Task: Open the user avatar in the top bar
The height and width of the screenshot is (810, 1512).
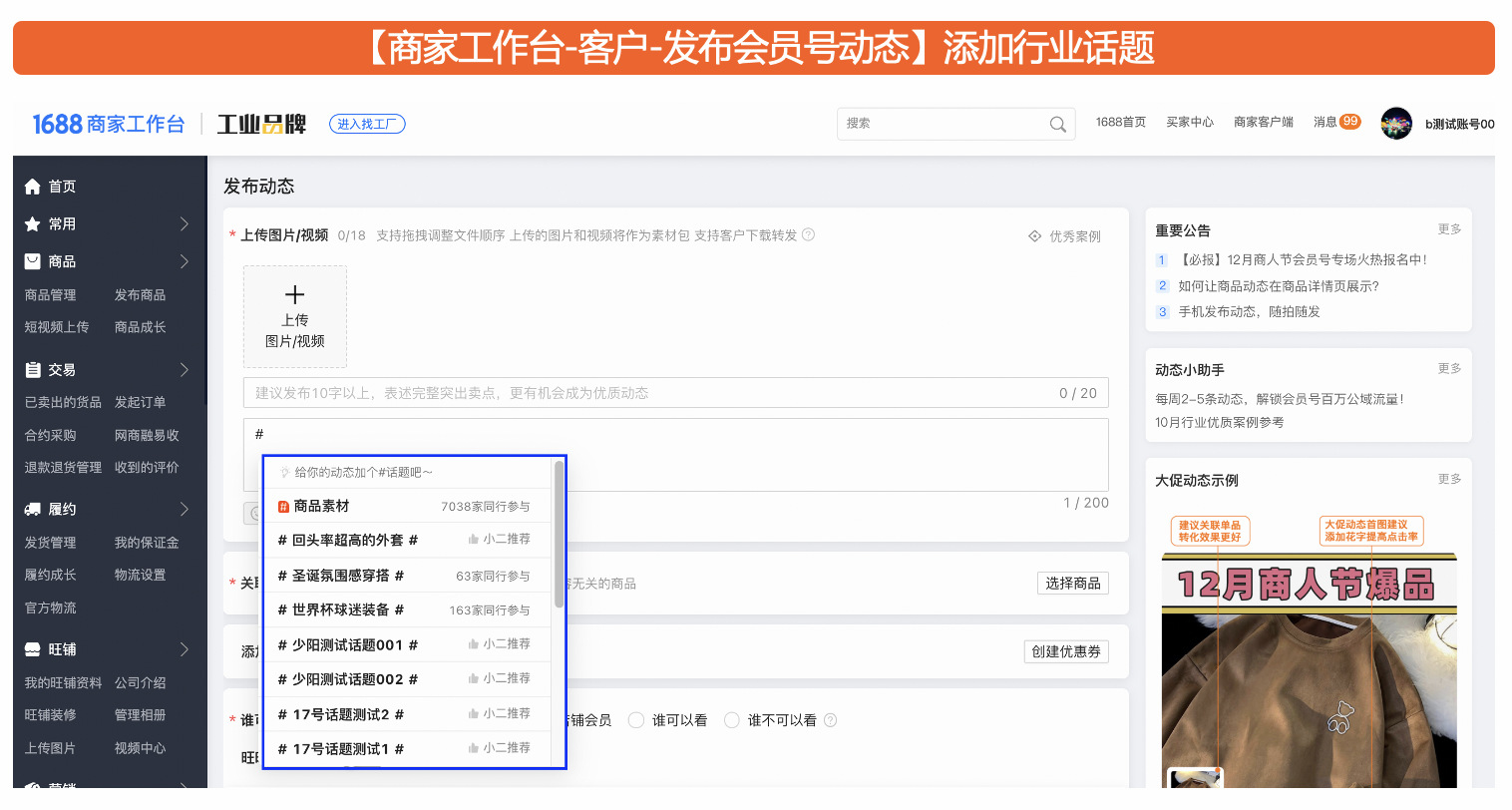Action: click(1395, 124)
